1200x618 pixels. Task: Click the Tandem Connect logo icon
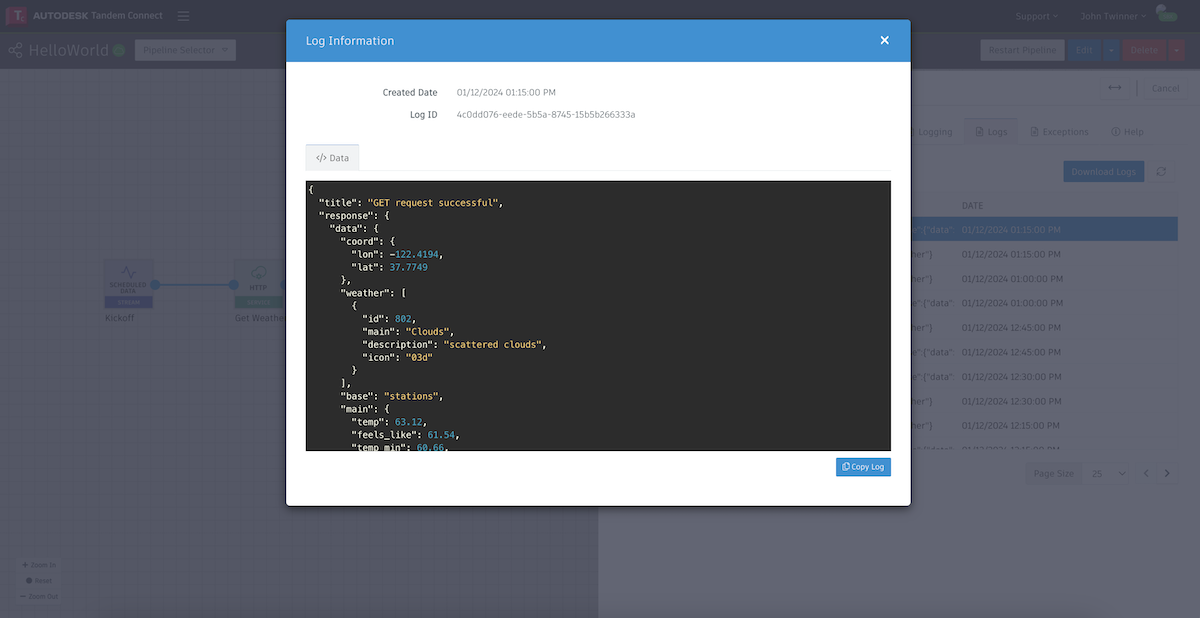point(17,16)
